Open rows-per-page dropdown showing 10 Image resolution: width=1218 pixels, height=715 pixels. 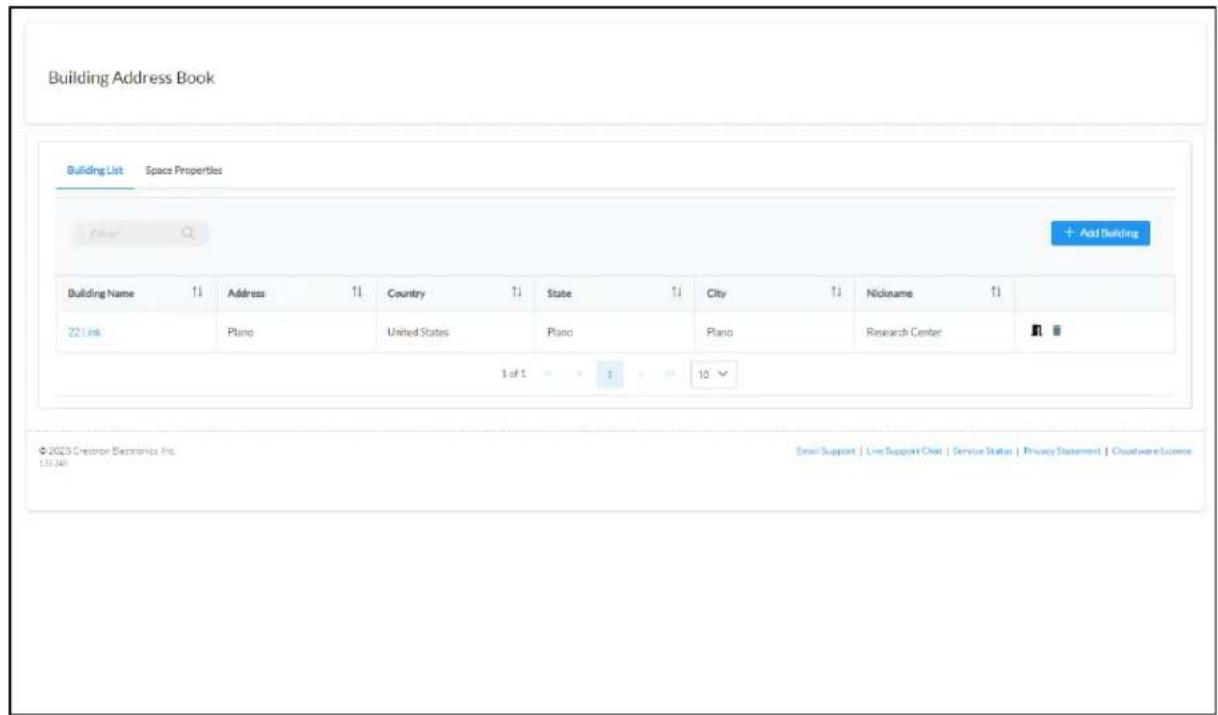point(713,374)
